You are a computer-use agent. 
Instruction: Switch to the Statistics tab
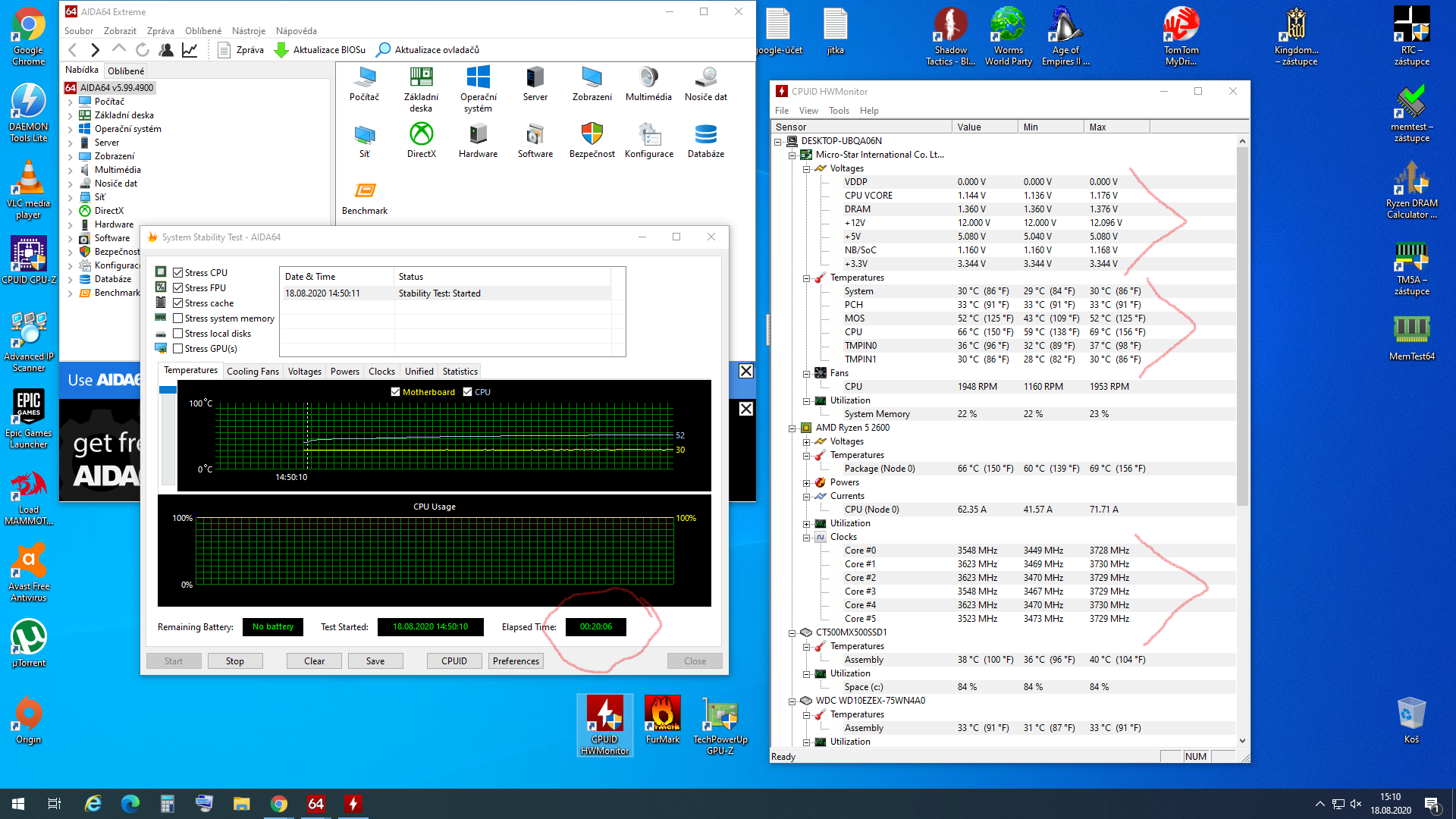click(460, 372)
